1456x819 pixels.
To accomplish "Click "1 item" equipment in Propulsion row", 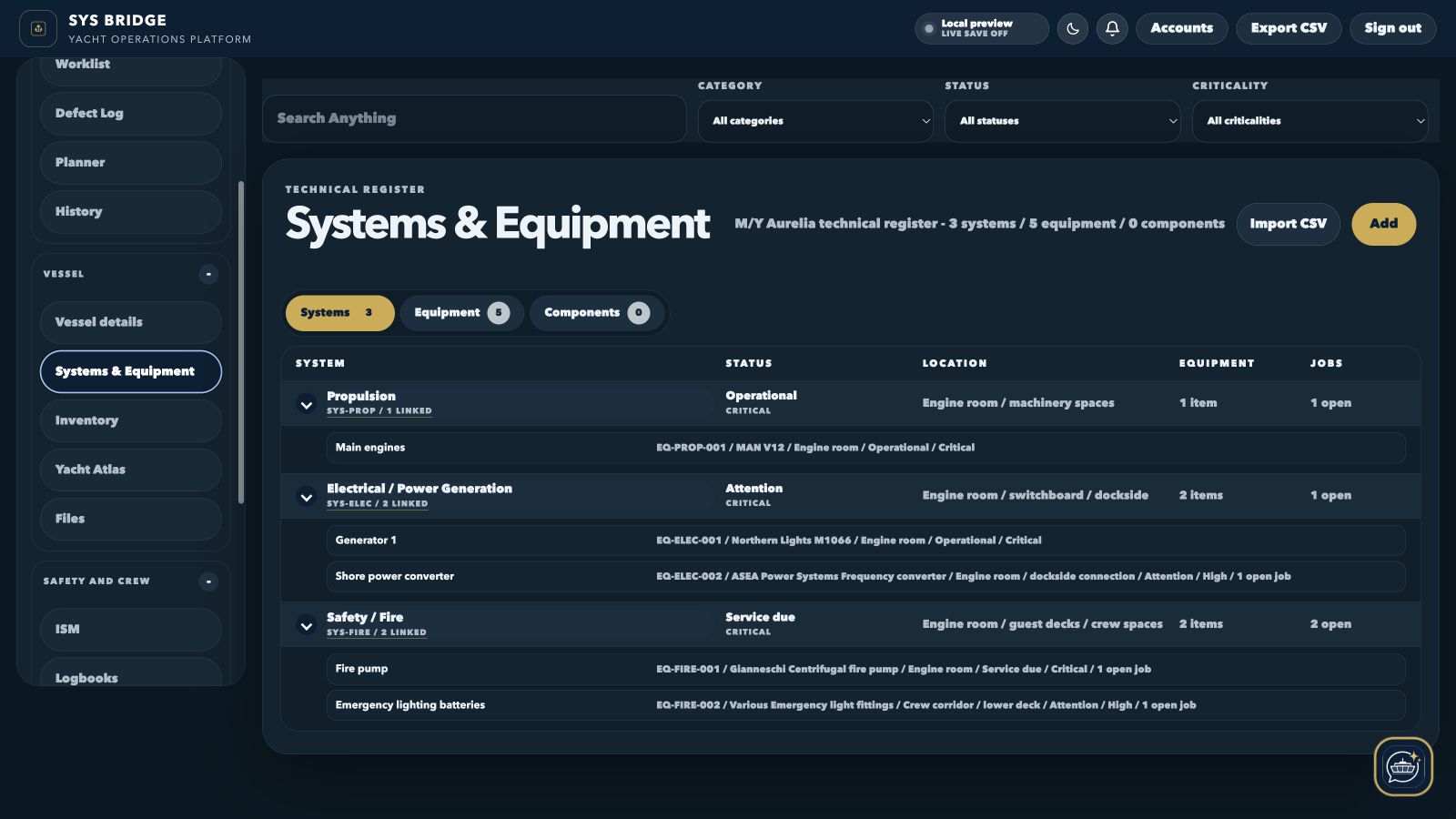I will click(x=1198, y=403).
